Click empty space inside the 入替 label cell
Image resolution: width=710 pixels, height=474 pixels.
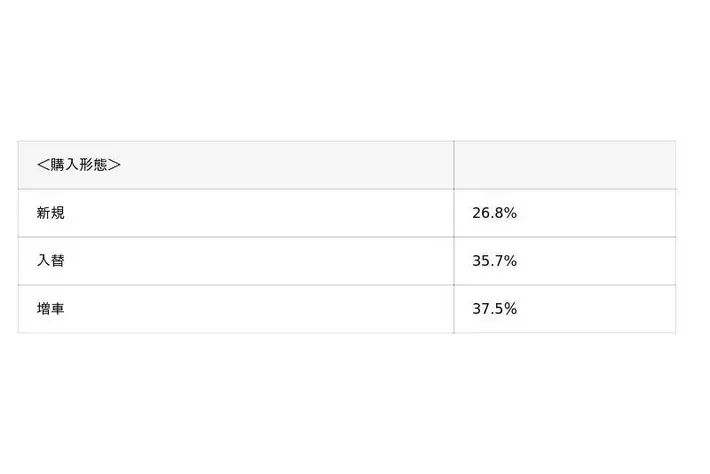click(258, 261)
